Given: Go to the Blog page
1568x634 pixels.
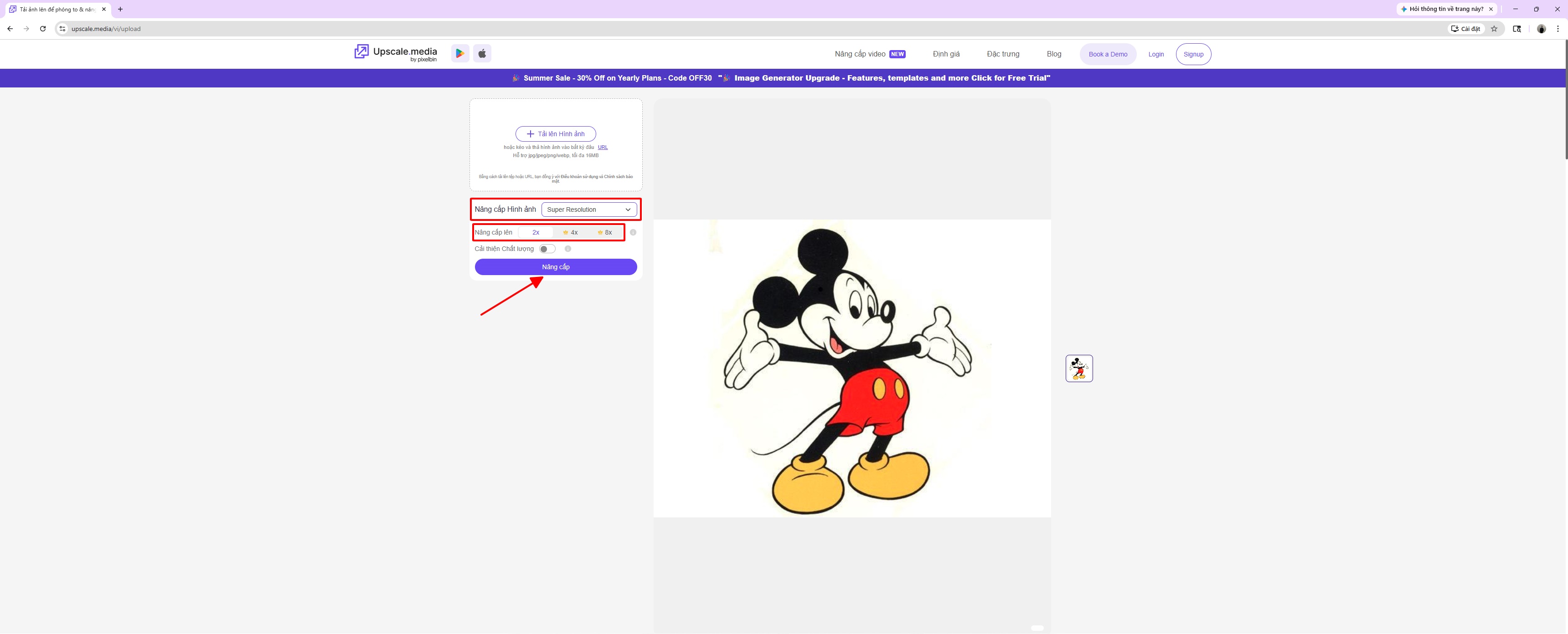Looking at the screenshot, I should pos(1054,54).
